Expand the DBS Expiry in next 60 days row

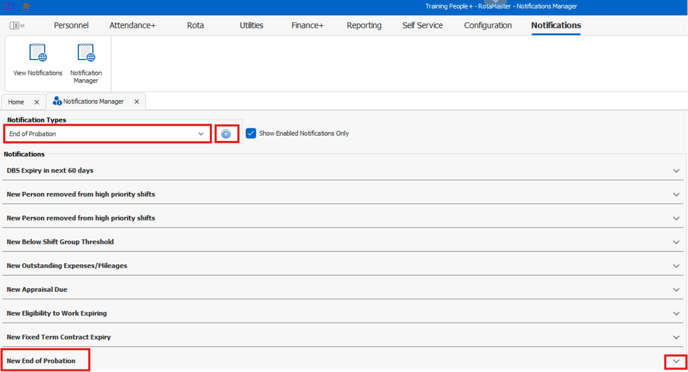(x=676, y=171)
